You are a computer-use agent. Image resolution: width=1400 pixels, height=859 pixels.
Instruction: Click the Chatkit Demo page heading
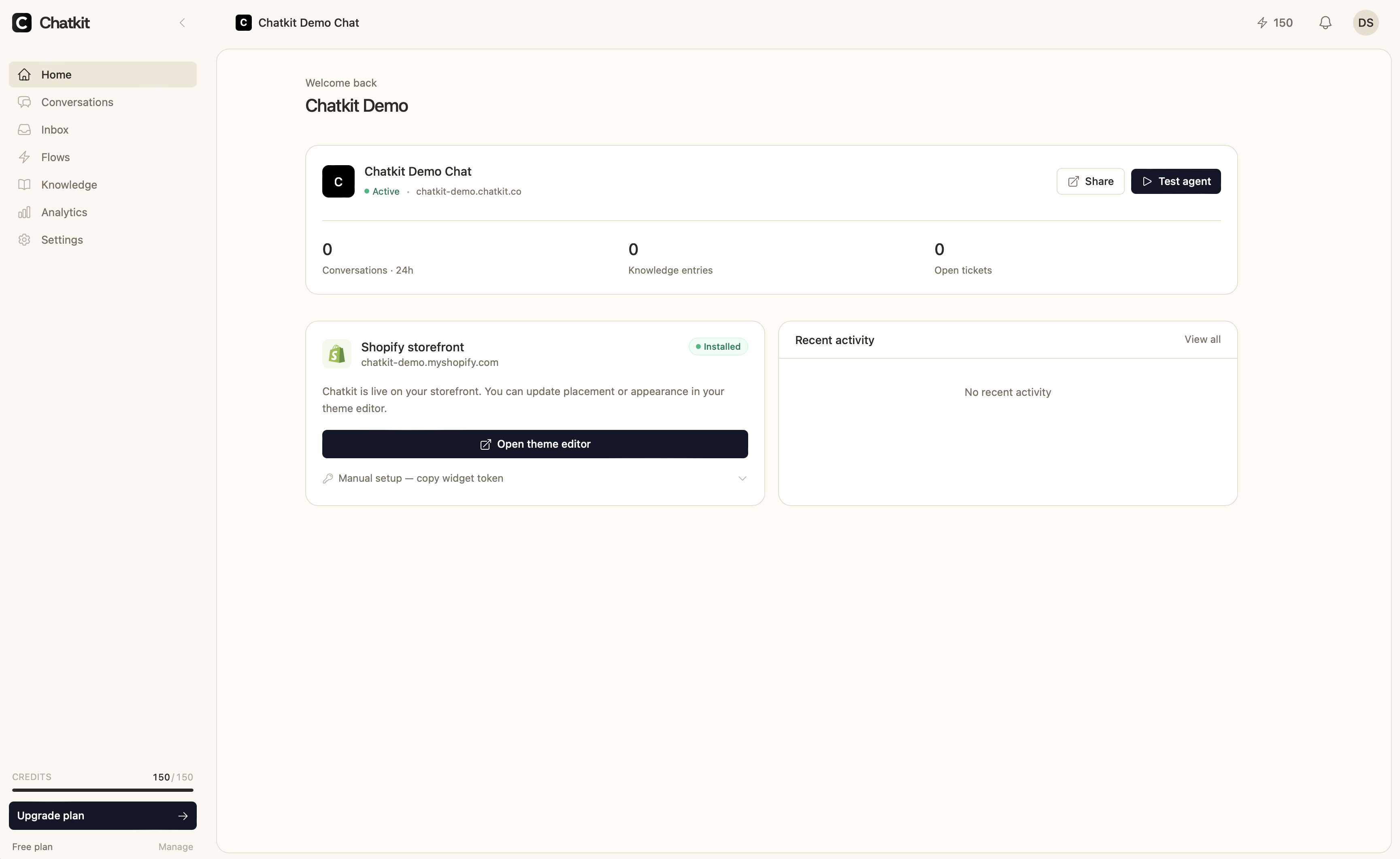coord(356,106)
